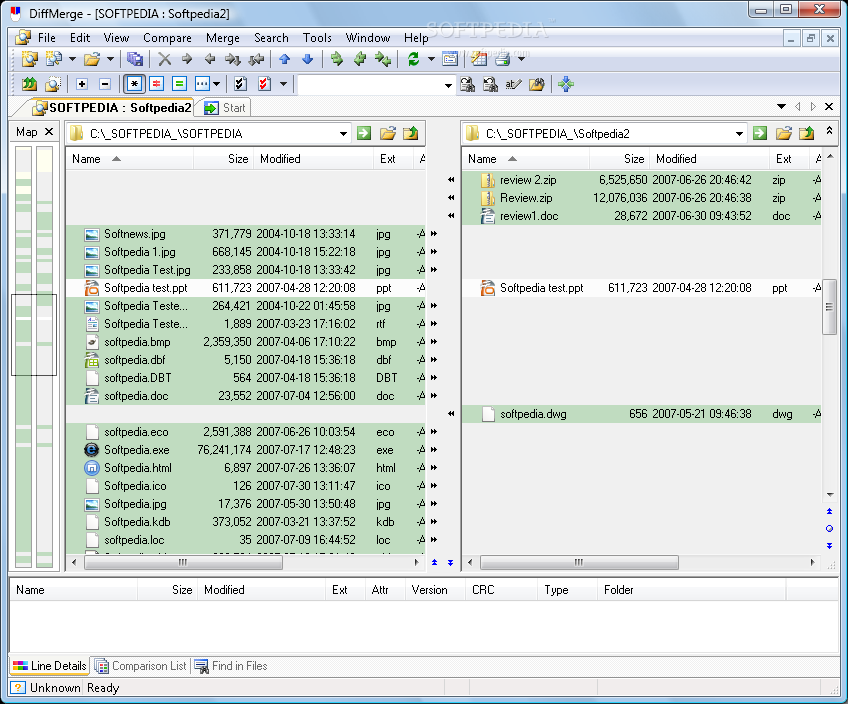Click the left pane green go arrow button

click(364, 133)
